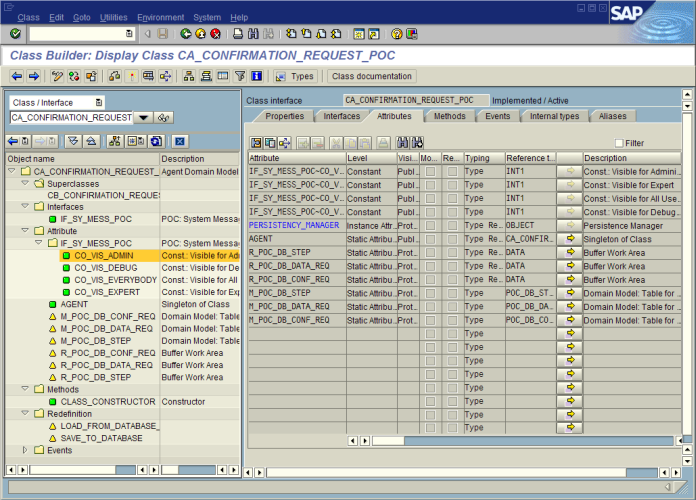The width and height of the screenshot is (696, 500).
Task: Click the bottom horizontal scrollbar of right pane
Action: click(x=462, y=472)
